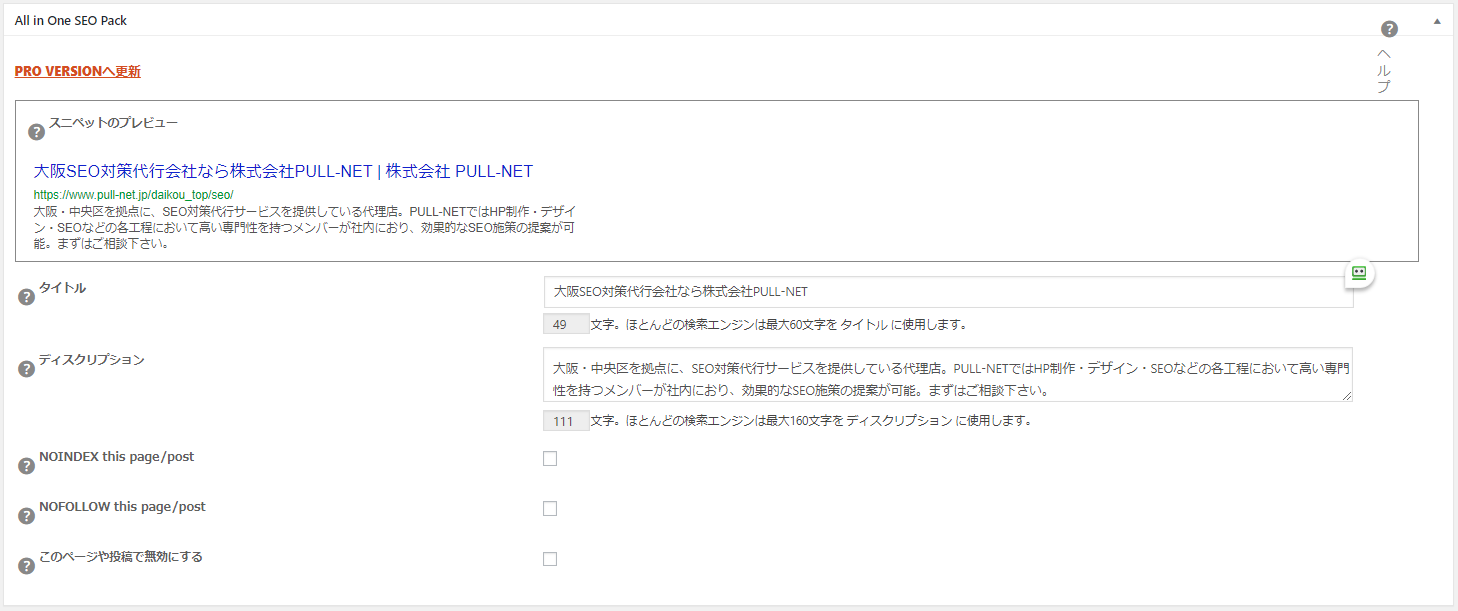
Task: Click into the タイトル input field
Action: [948, 292]
